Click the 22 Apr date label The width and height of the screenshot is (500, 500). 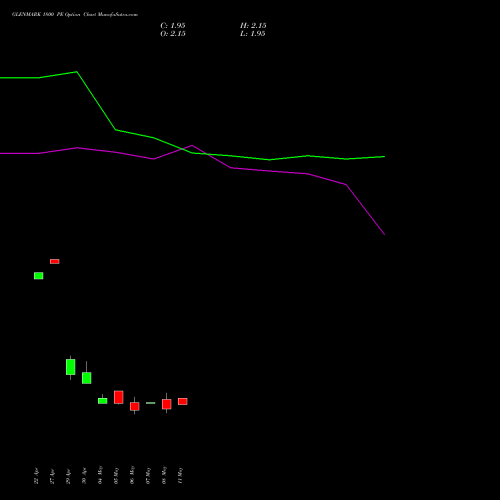click(36, 476)
